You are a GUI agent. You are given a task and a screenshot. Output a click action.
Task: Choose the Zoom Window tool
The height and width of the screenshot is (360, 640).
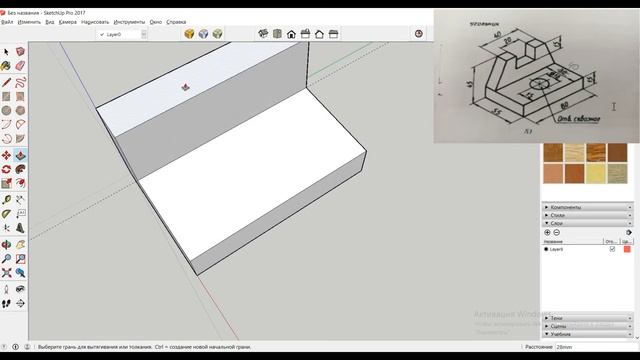click(x=20, y=258)
